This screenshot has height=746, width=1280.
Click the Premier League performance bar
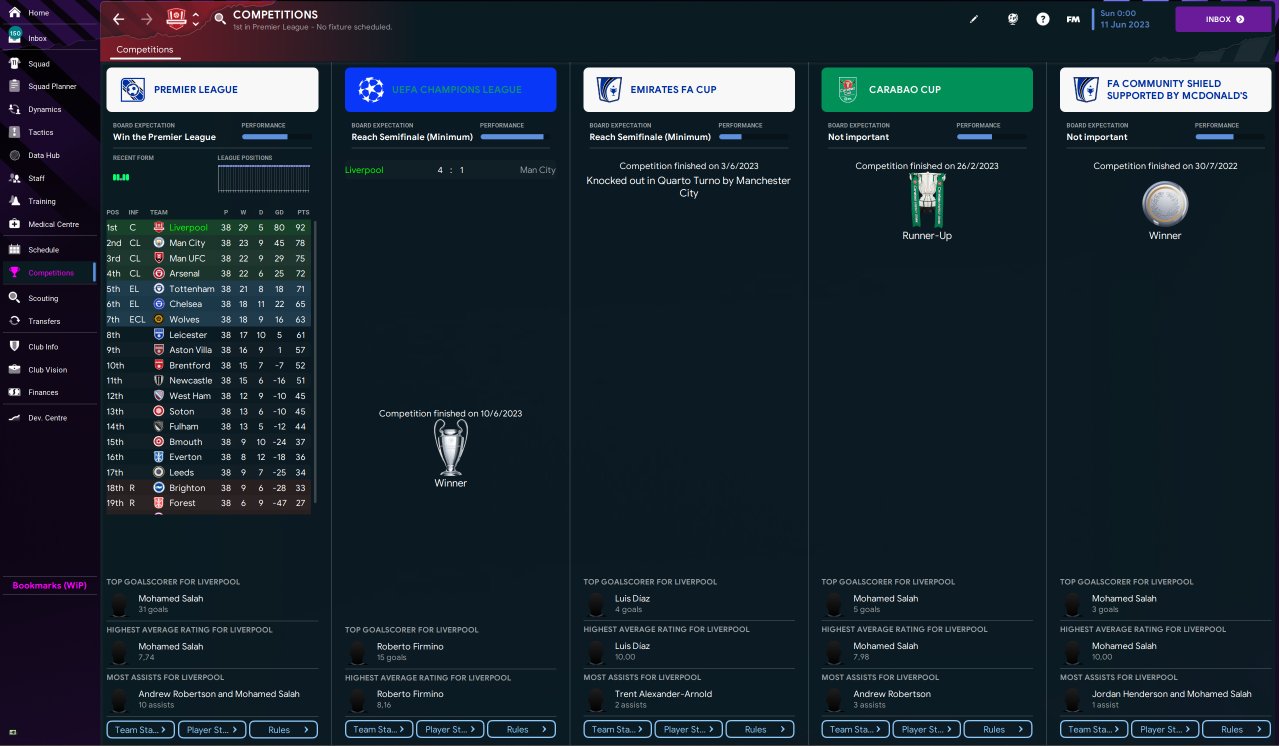pos(275,137)
